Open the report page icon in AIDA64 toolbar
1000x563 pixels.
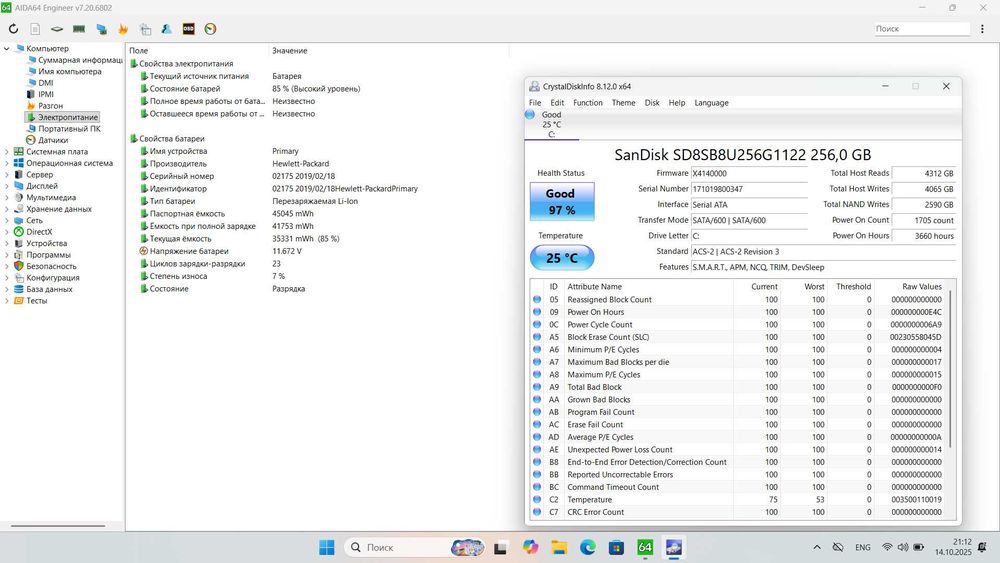35,29
